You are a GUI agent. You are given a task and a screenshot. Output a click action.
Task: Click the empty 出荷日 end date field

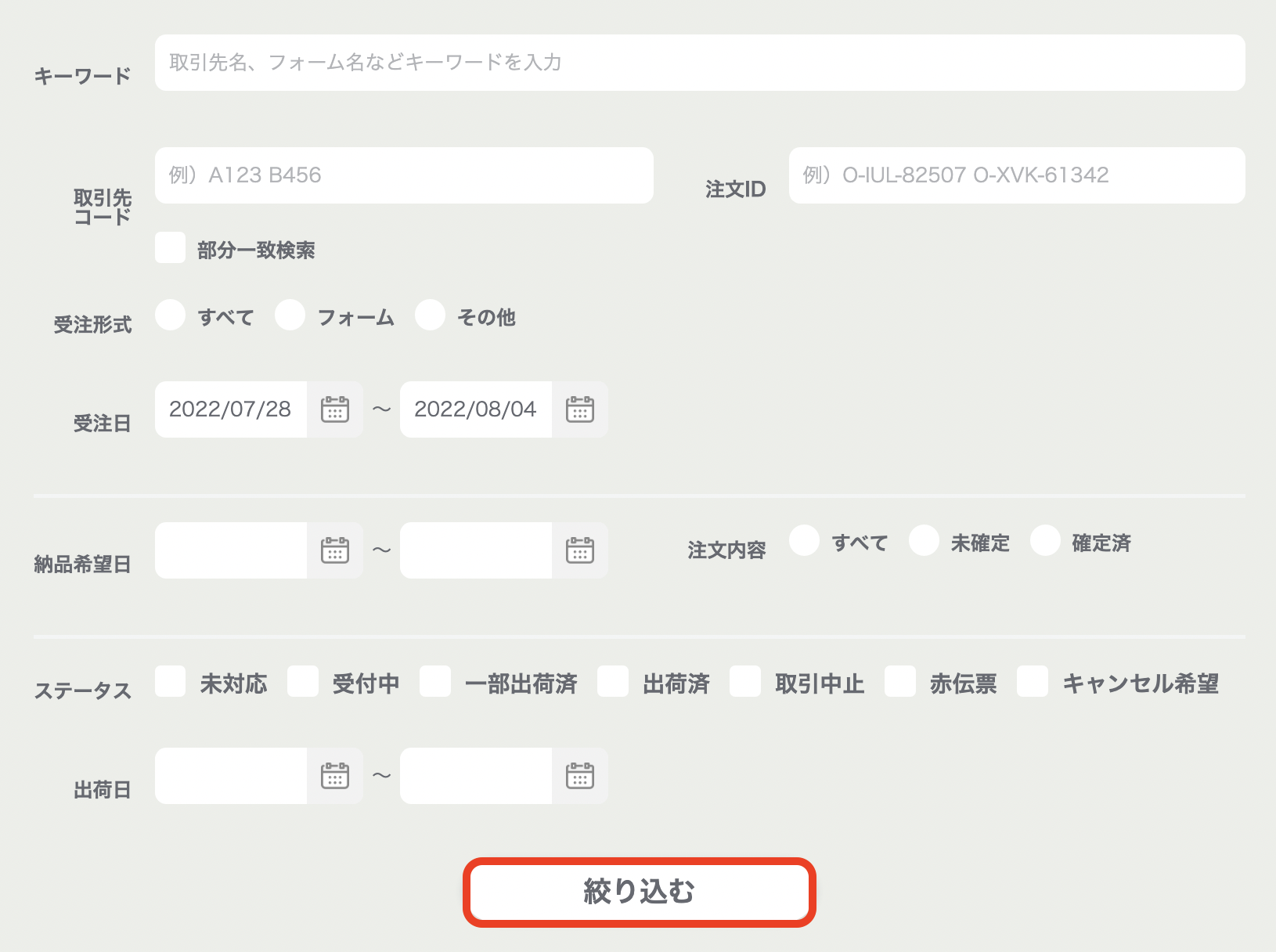[x=476, y=776]
